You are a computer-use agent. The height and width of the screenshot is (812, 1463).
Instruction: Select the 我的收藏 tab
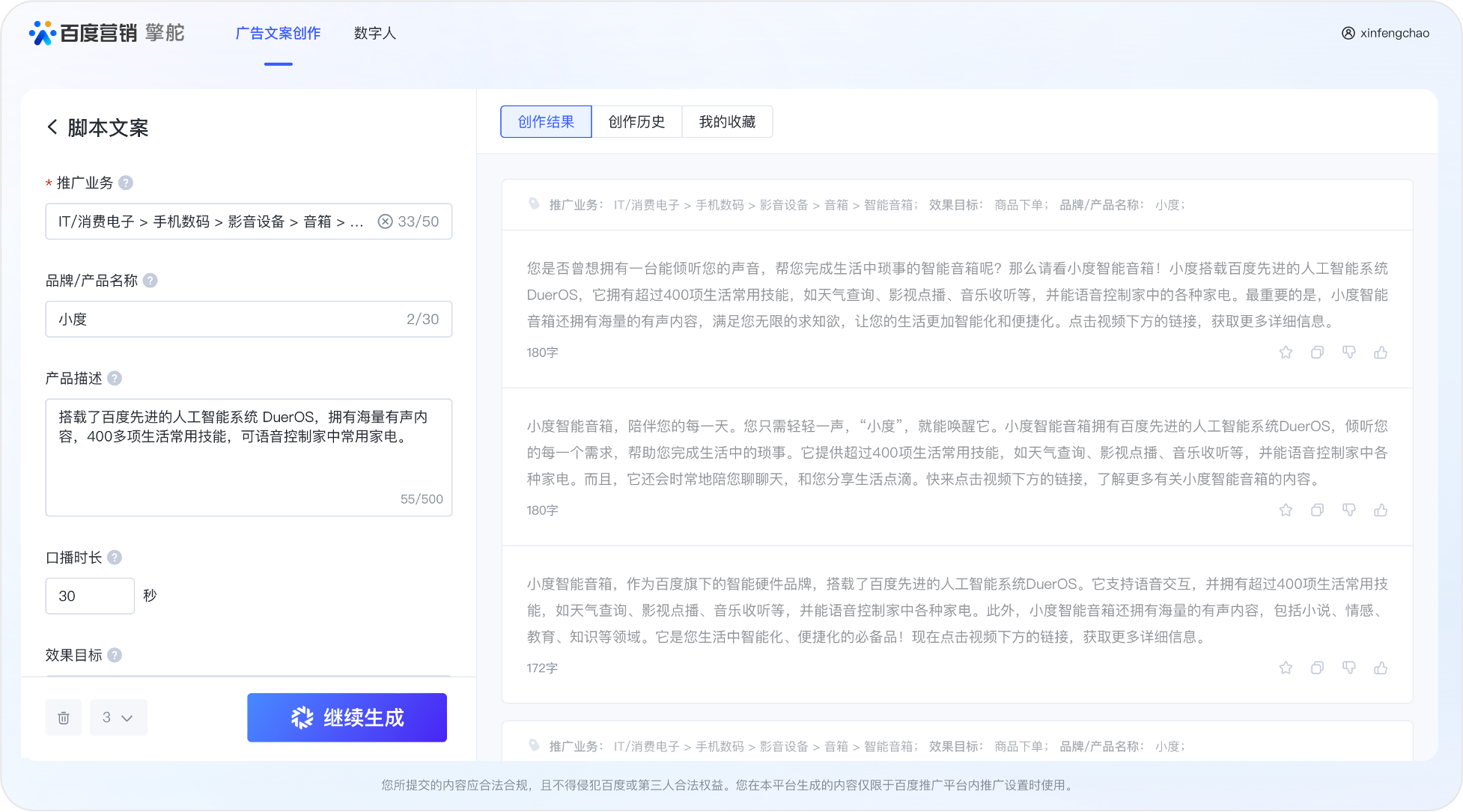727,122
